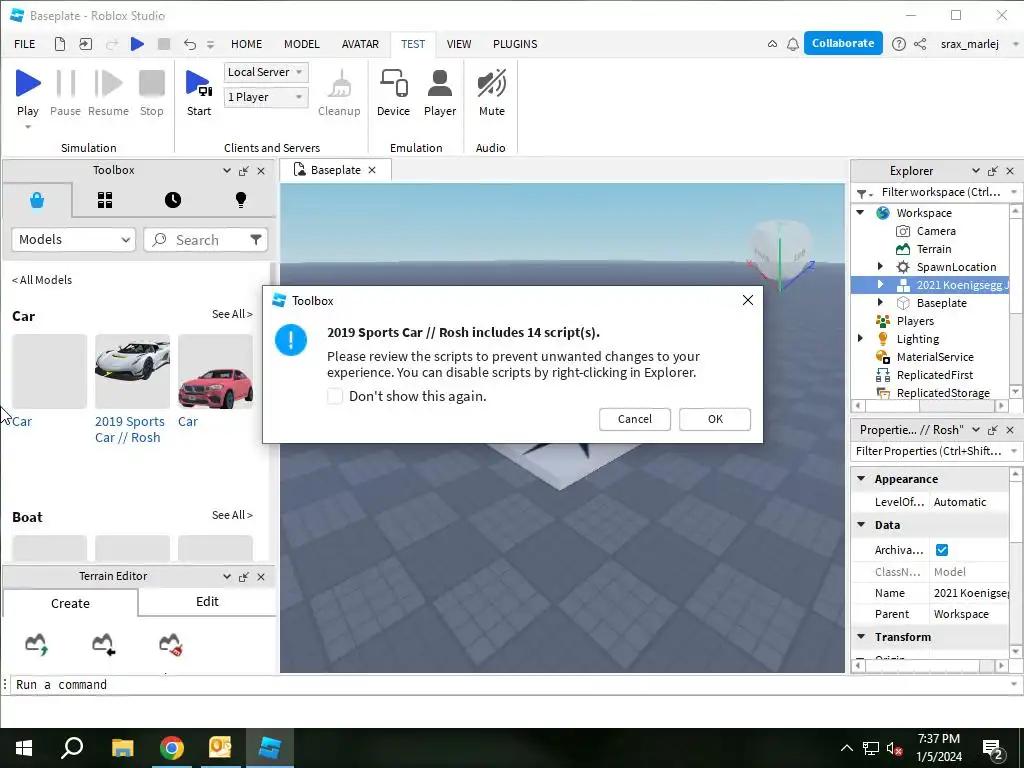Viewport: 1024px width, 768px height.
Task: Switch to the AVATAR ribbon tab
Action: (x=360, y=44)
